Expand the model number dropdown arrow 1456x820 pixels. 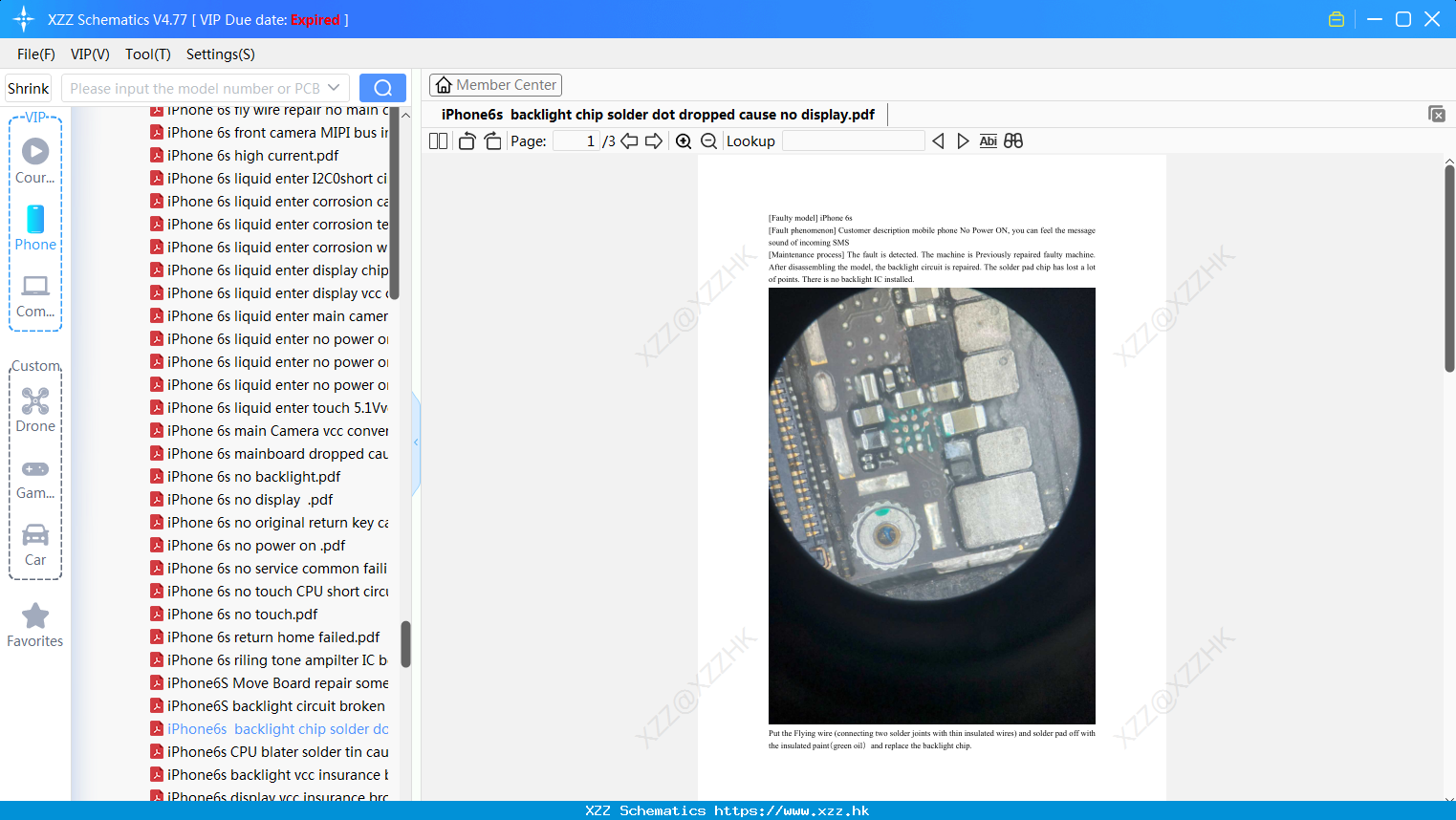coord(334,88)
